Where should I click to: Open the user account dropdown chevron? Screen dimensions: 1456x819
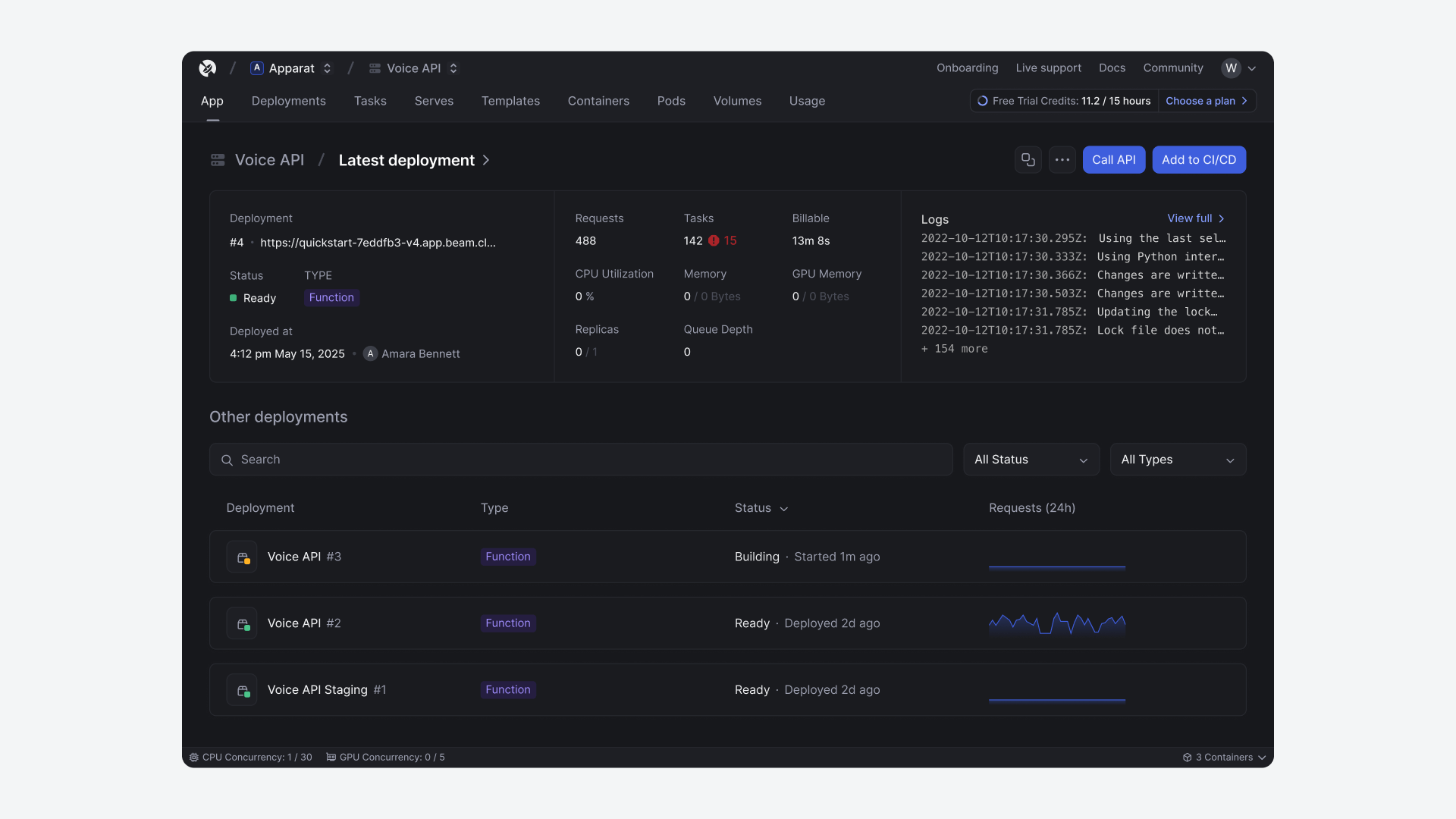1252,68
